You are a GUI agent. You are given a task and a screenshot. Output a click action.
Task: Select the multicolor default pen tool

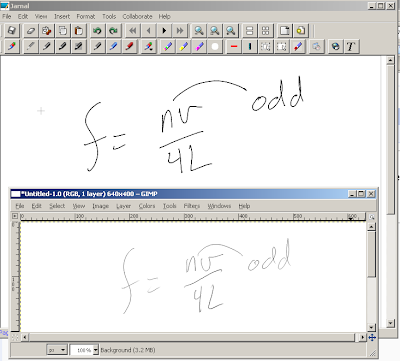pos(12,46)
